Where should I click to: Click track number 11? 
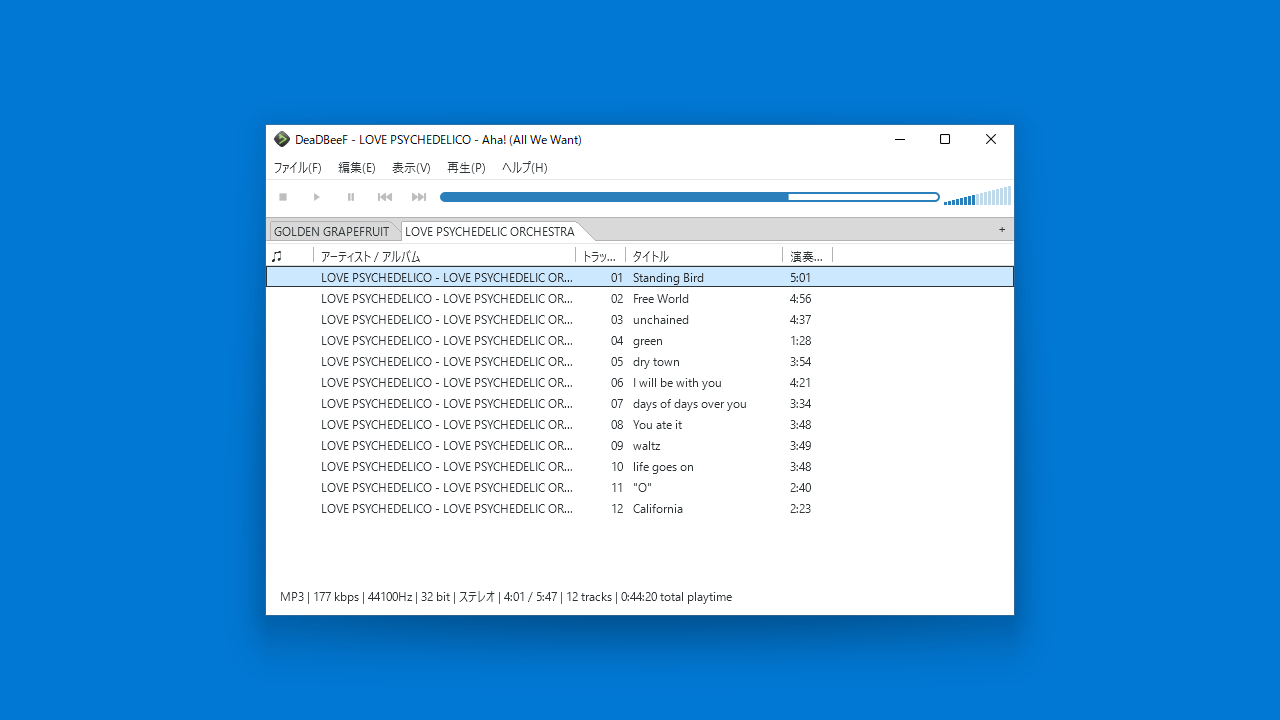pos(617,487)
